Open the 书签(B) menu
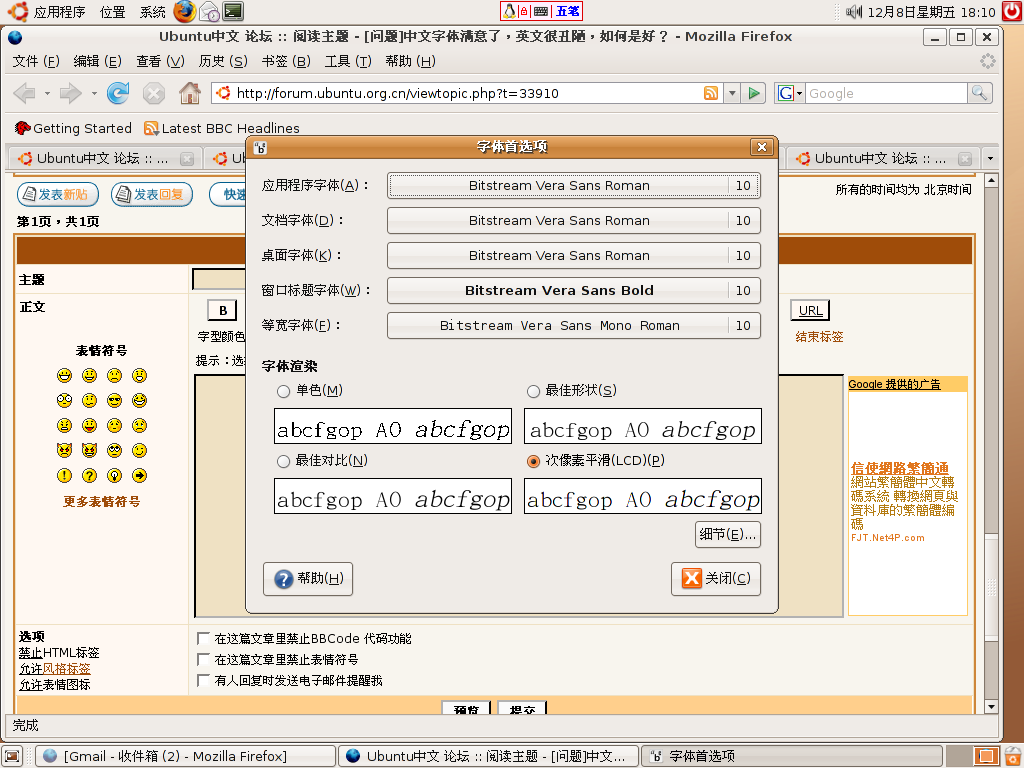Image resolution: width=1024 pixels, height=768 pixels. [285, 61]
